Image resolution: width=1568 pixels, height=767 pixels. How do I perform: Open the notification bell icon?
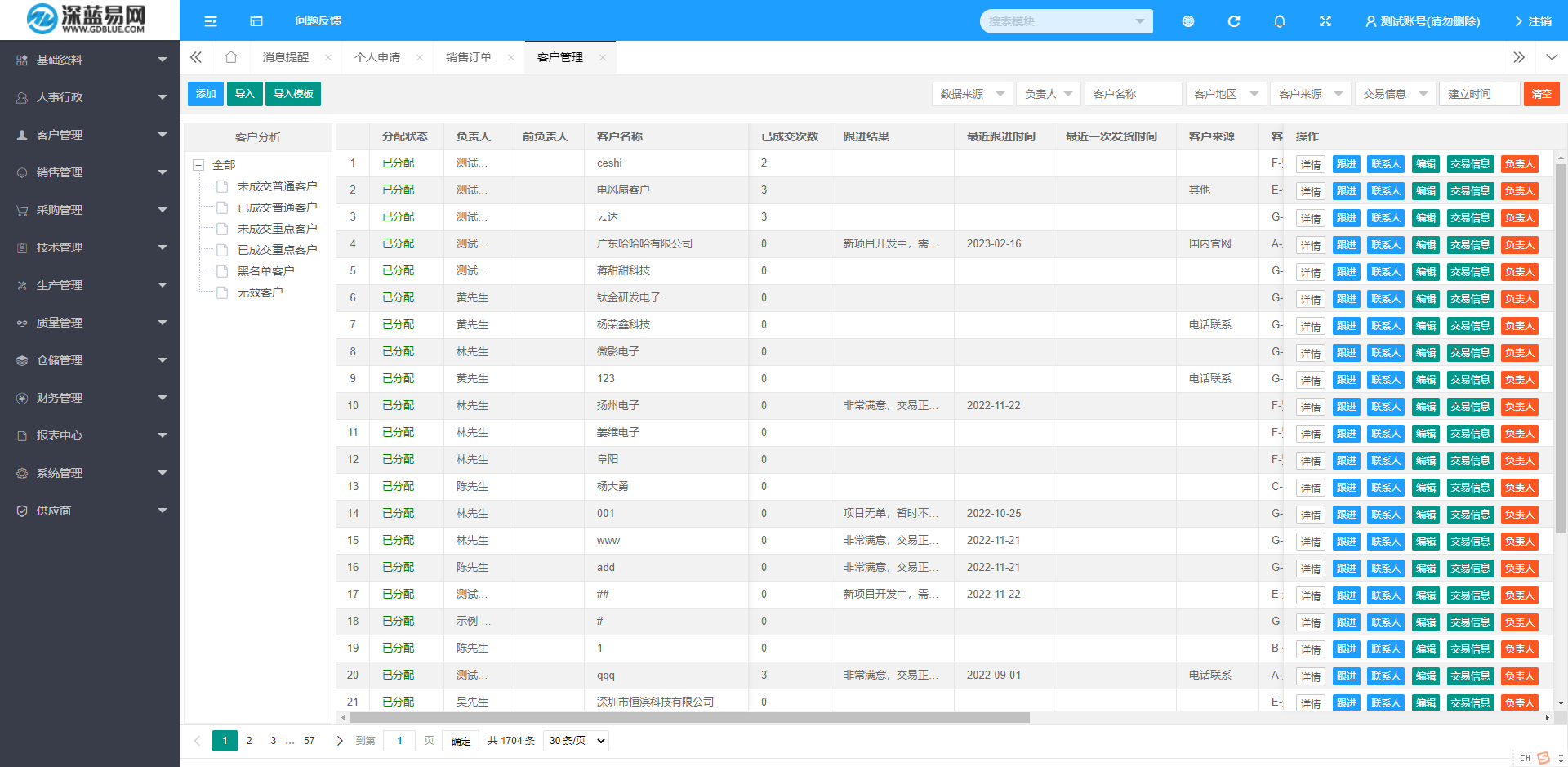(x=1280, y=21)
